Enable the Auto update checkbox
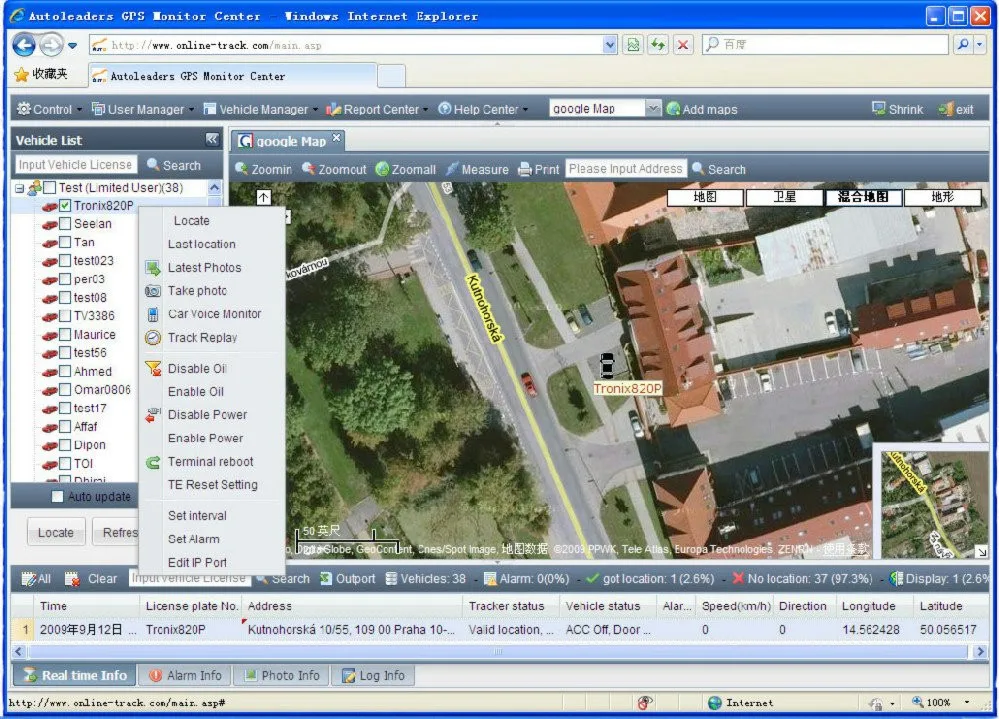This screenshot has height=719, width=999. coord(57,496)
